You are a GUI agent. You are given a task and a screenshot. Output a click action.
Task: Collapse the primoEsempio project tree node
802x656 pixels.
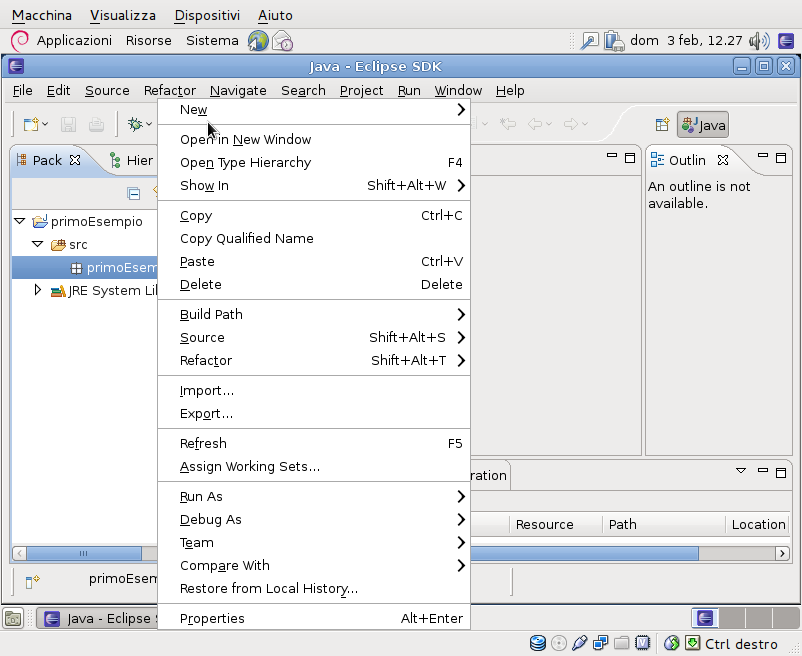(x=19, y=221)
